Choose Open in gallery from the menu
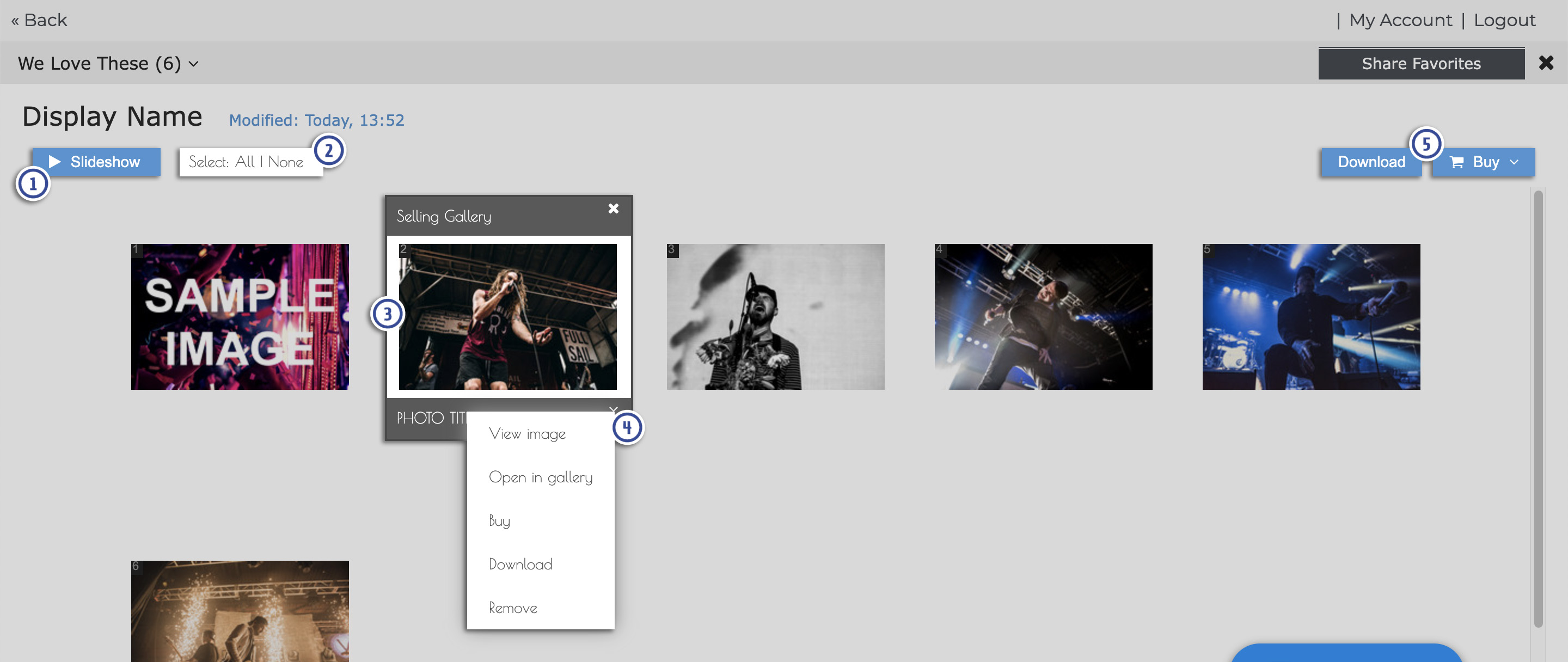Image resolution: width=1568 pixels, height=662 pixels. tap(541, 477)
